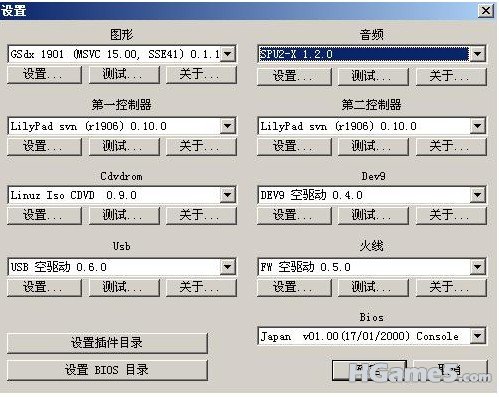Click 测试 under the 音频 plugin
The height and width of the screenshot is (397, 499).
click(373, 76)
